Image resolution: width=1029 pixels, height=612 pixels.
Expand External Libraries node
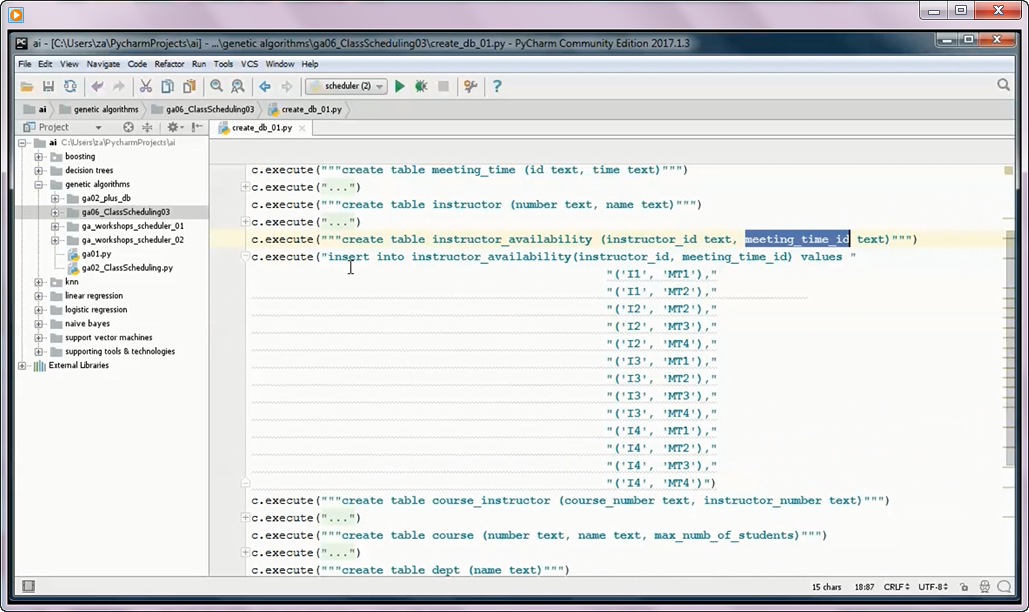(x=22, y=365)
